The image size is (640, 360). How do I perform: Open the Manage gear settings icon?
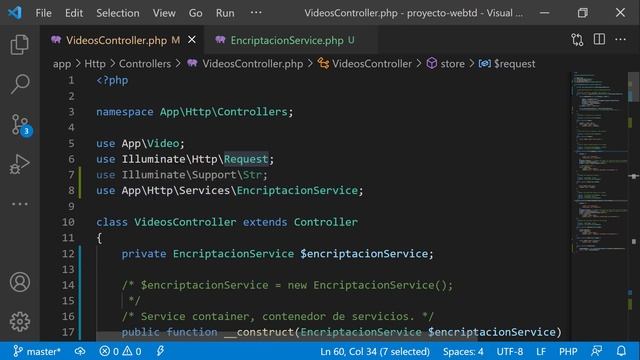(20, 322)
